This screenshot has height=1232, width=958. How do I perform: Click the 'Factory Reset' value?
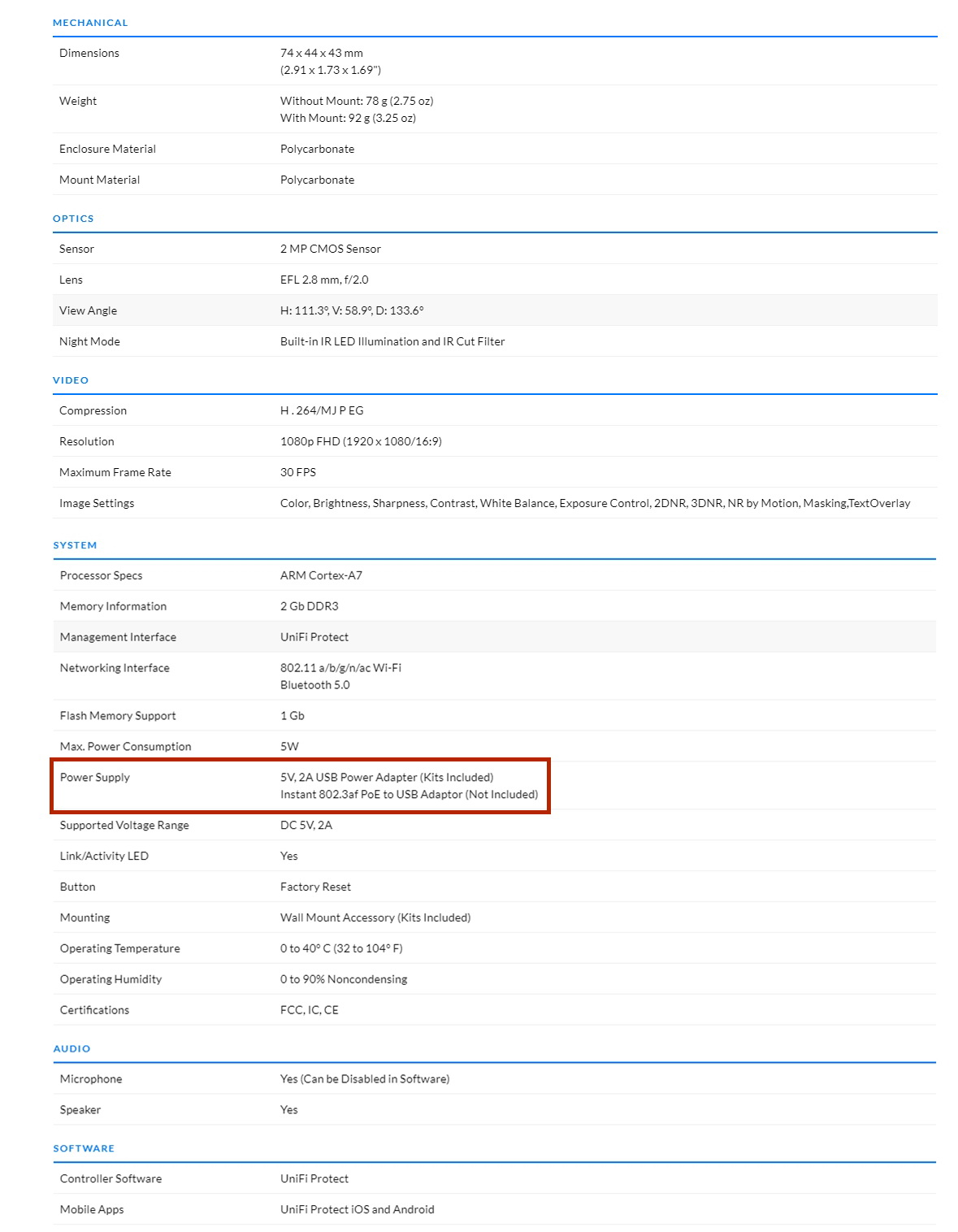[315, 887]
